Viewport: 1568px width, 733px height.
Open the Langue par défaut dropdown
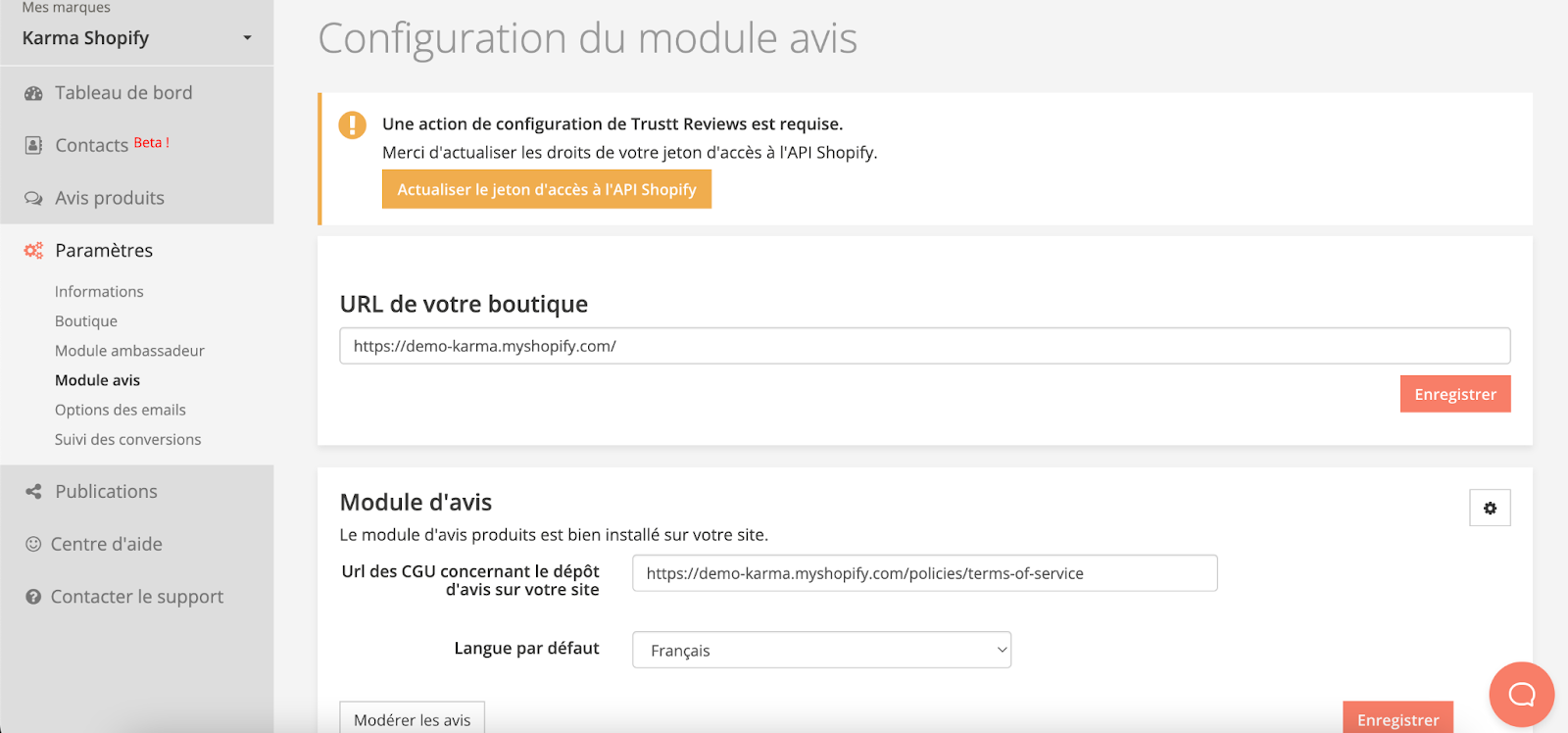pyautogui.click(x=821, y=650)
